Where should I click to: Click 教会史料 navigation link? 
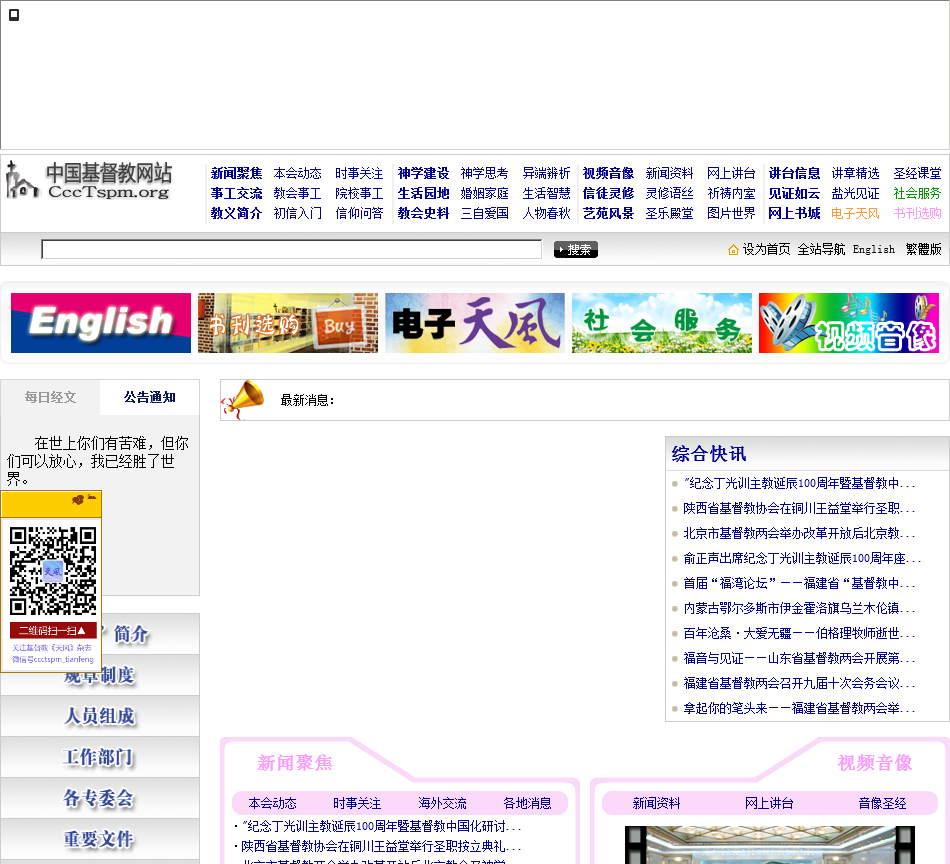point(424,213)
